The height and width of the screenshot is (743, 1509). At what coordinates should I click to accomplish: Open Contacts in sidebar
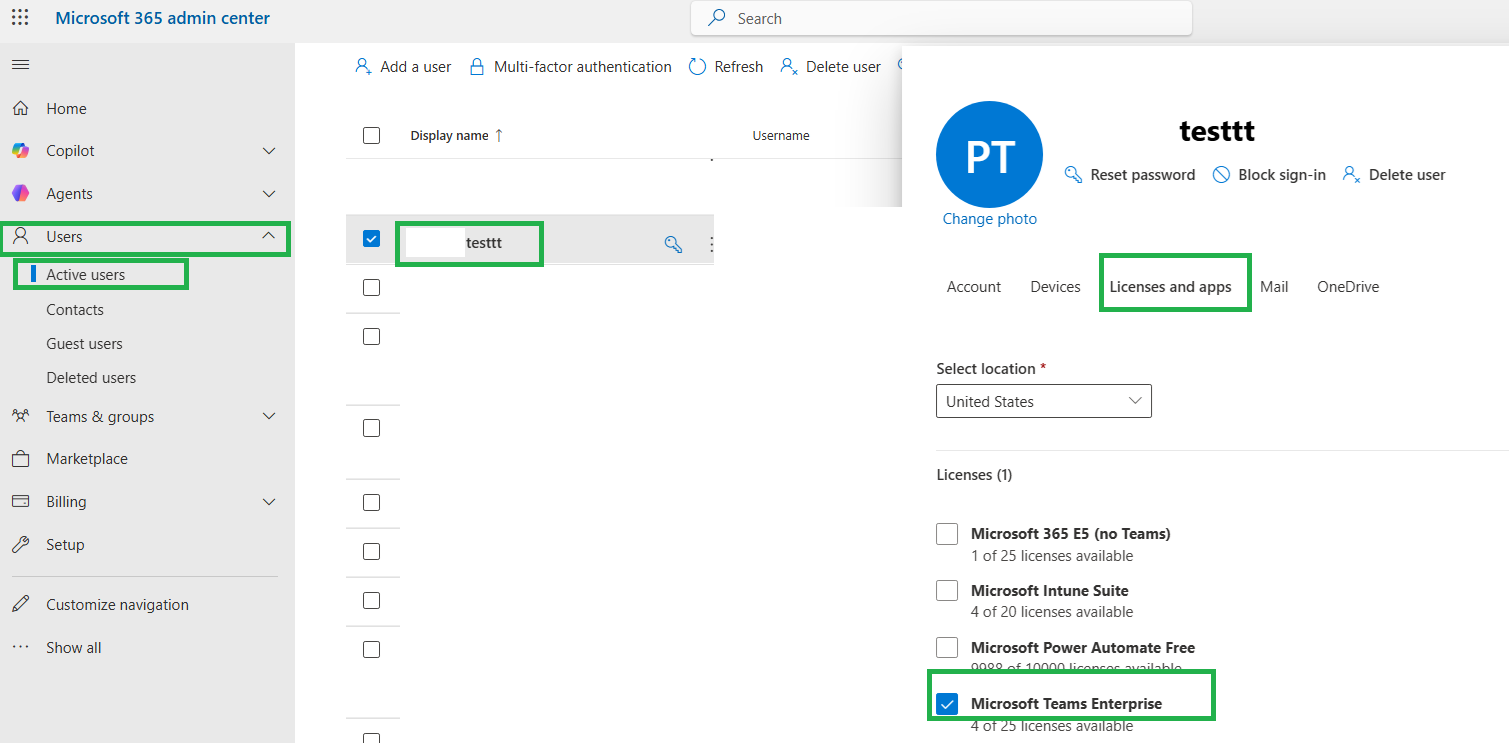[75, 309]
